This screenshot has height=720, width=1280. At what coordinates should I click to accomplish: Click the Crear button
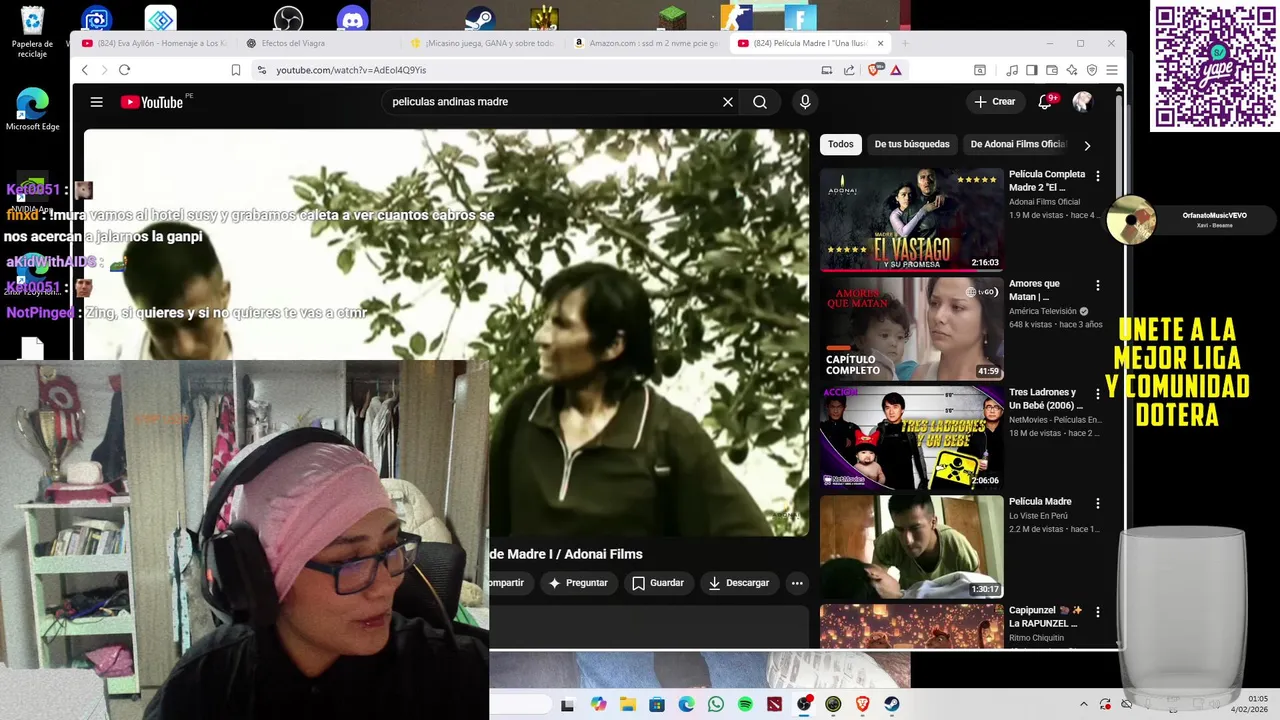tap(995, 102)
